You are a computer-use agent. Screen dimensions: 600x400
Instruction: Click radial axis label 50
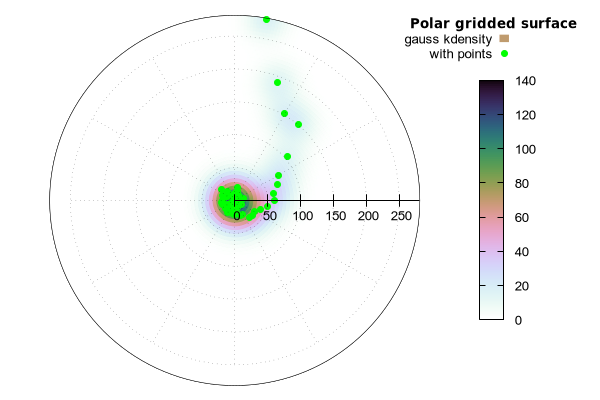(269, 216)
